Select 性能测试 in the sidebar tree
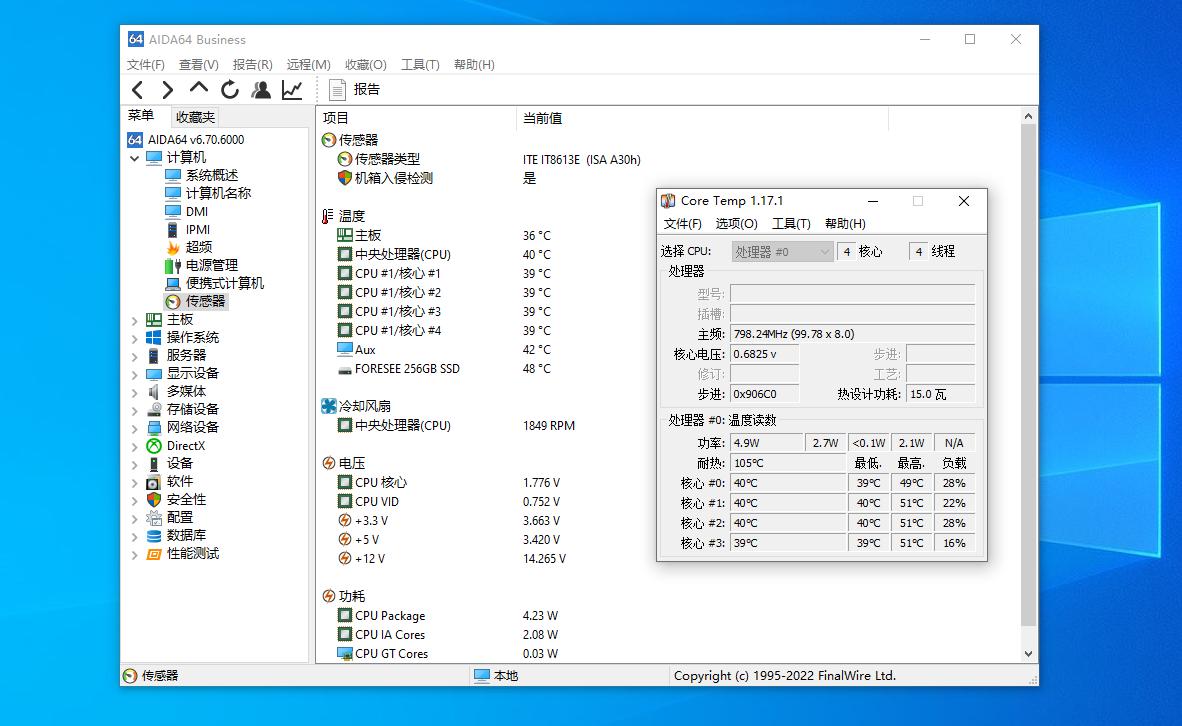The width and height of the screenshot is (1182, 726). point(192,553)
